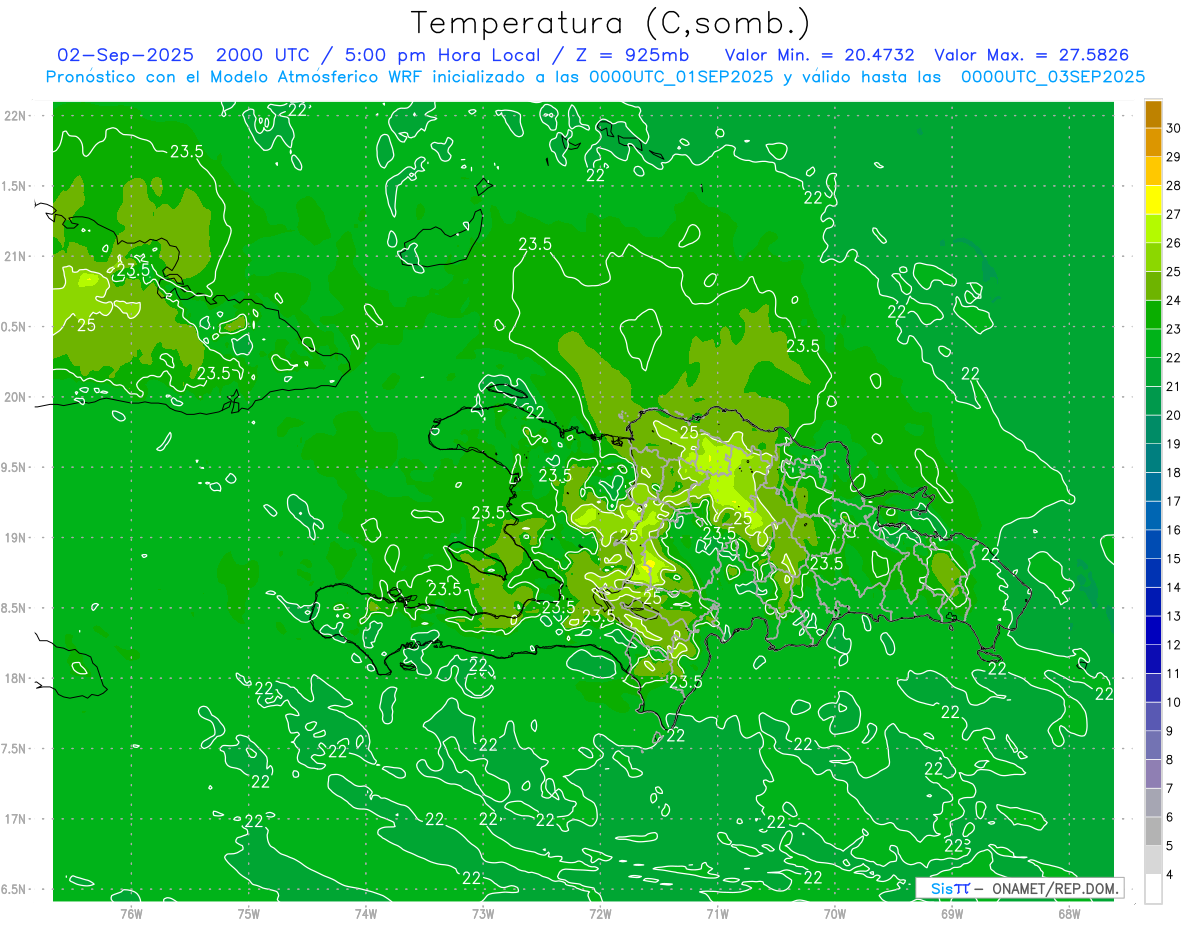Click the '19N' latitude axis label
Screen dimensions: 1200x927
(14, 538)
